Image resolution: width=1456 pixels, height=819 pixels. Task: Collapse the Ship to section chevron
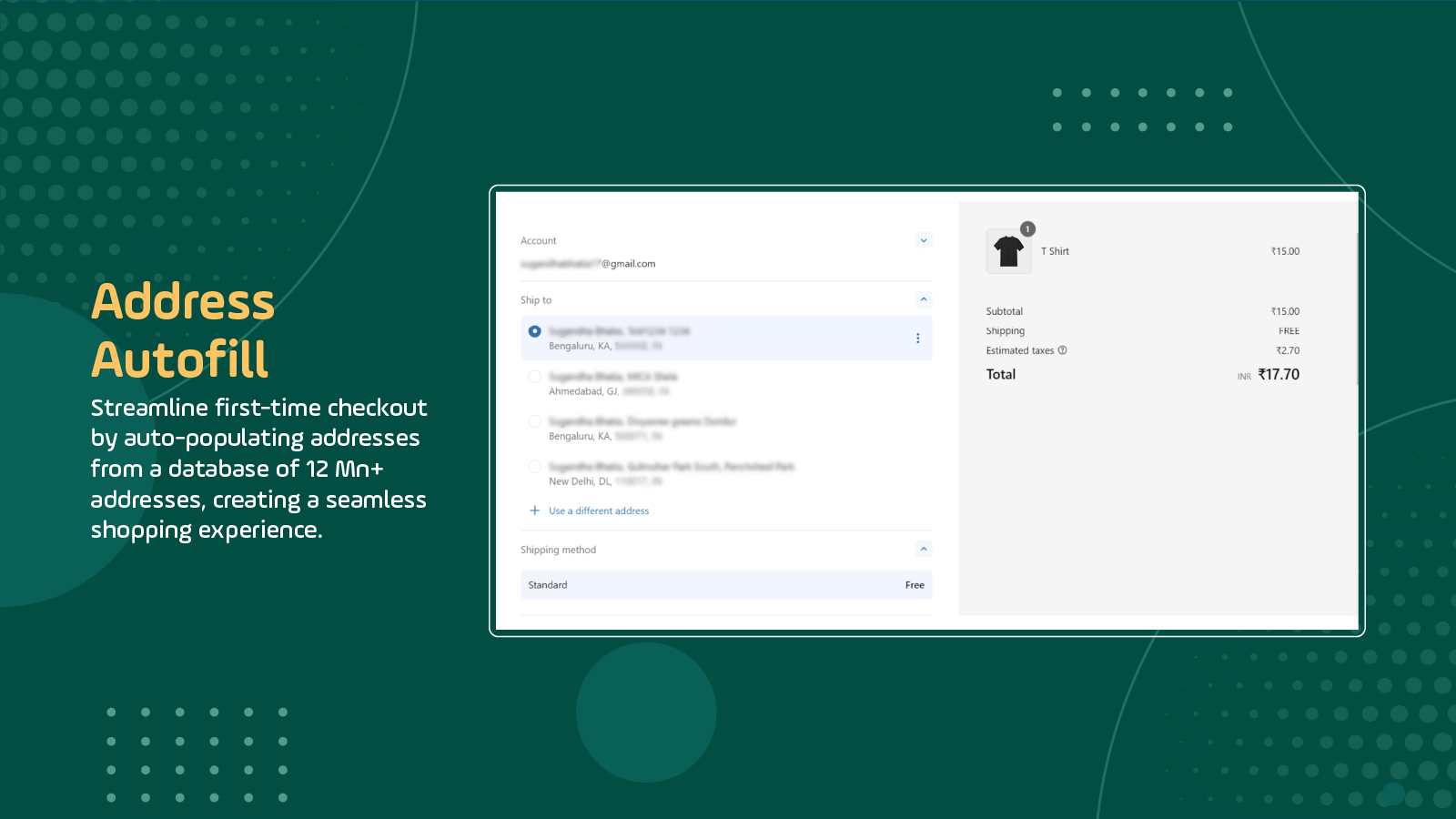[x=924, y=299]
